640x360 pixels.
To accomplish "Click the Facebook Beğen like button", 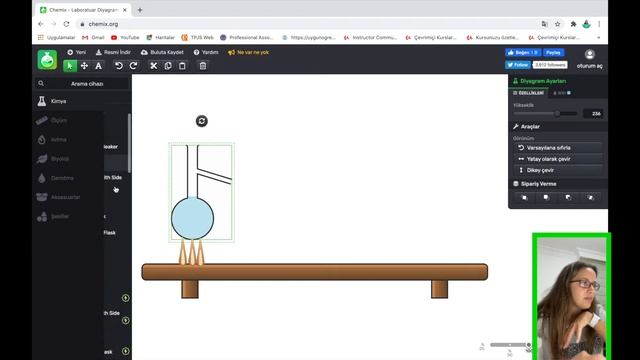I will (x=523, y=53).
